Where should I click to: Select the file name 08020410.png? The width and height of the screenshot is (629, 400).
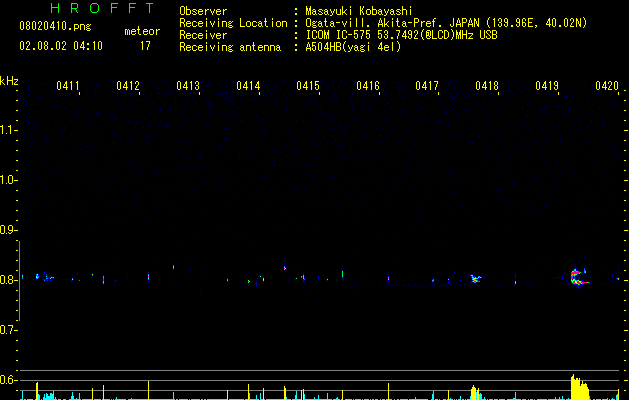click(55, 27)
